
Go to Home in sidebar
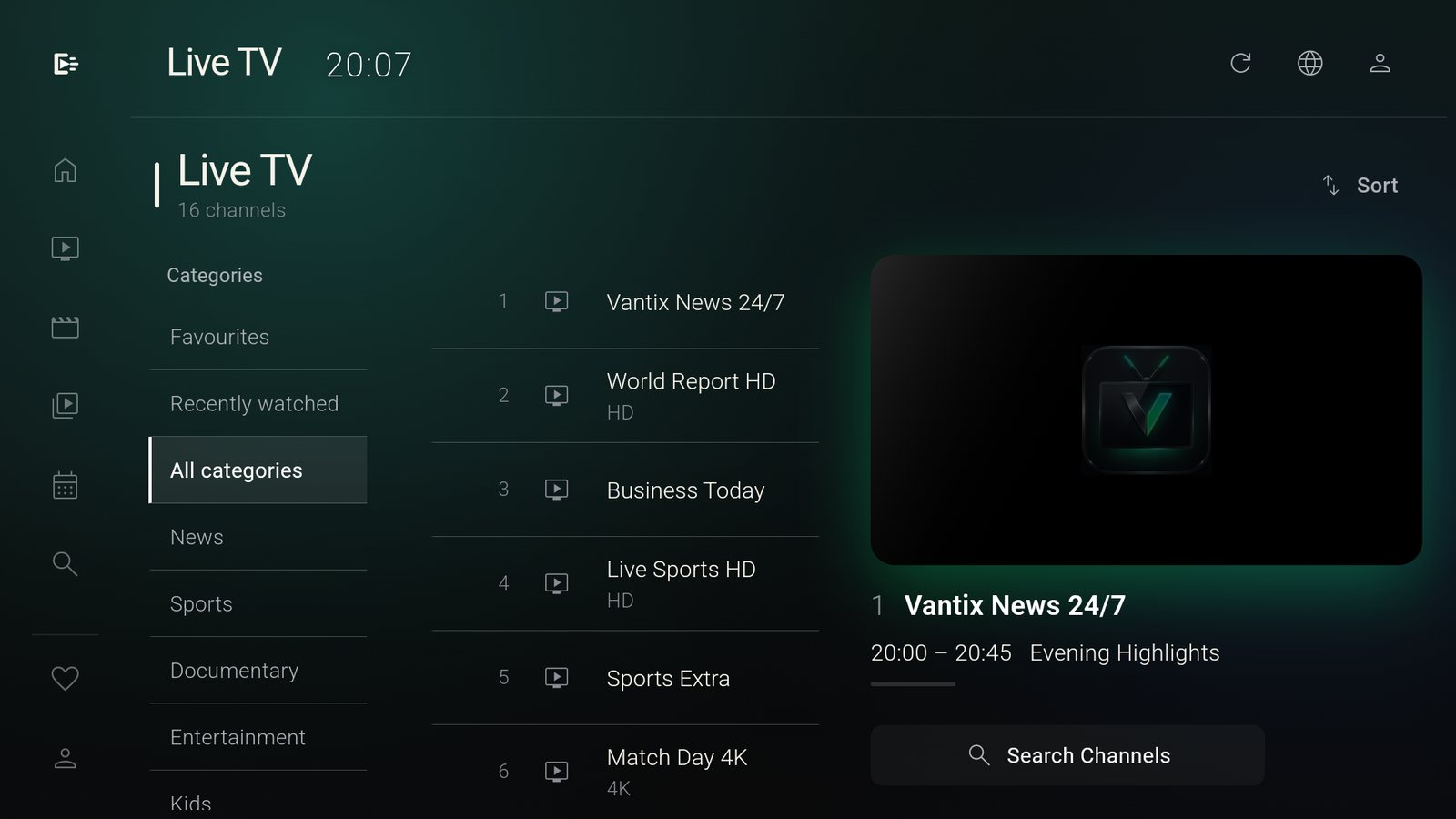point(65,170)
